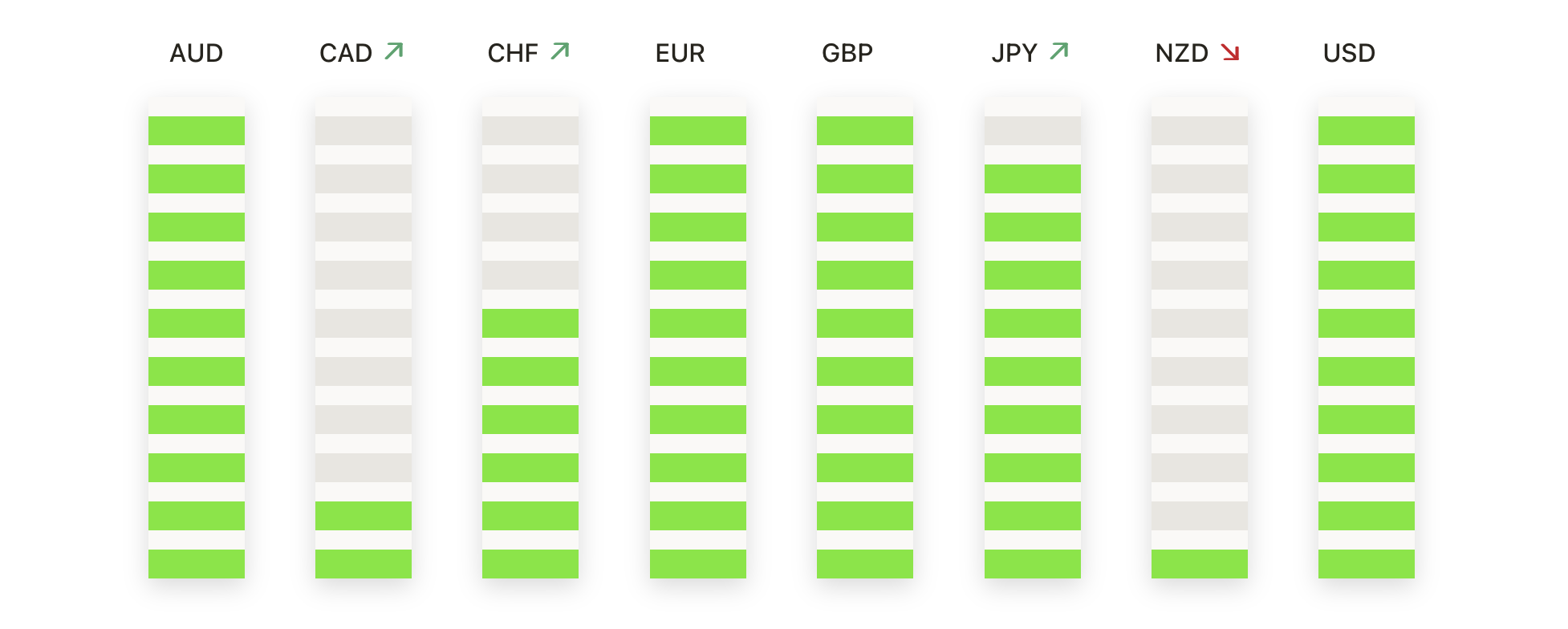
Task: Click the only green segment in NZD bar
Action: 1199,564
